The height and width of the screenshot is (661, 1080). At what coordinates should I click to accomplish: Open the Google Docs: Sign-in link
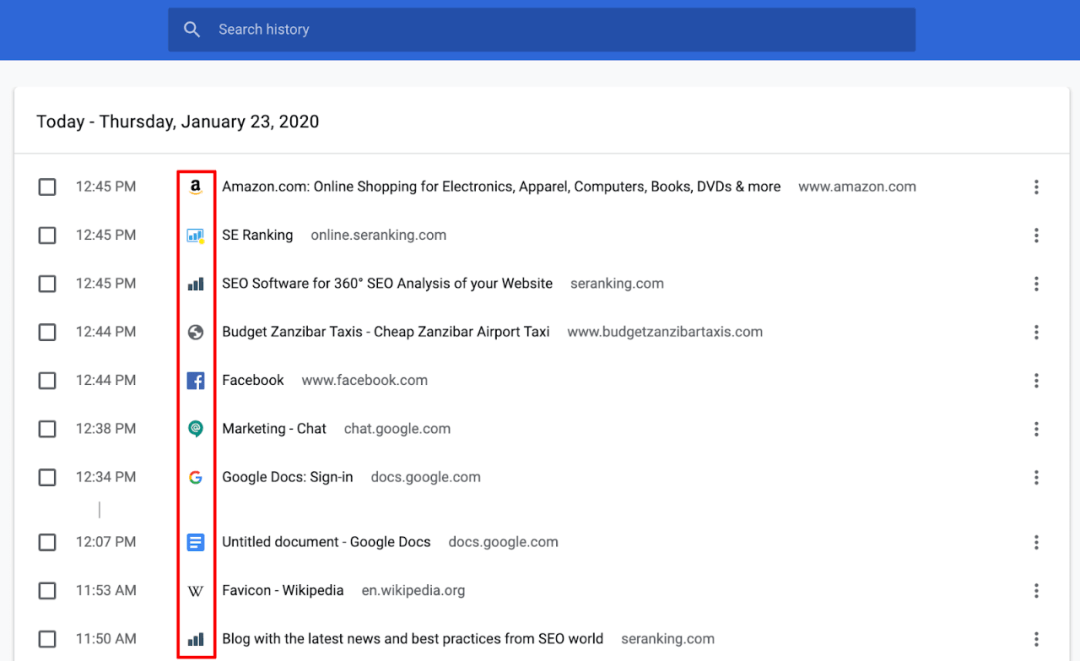[287, 478]
